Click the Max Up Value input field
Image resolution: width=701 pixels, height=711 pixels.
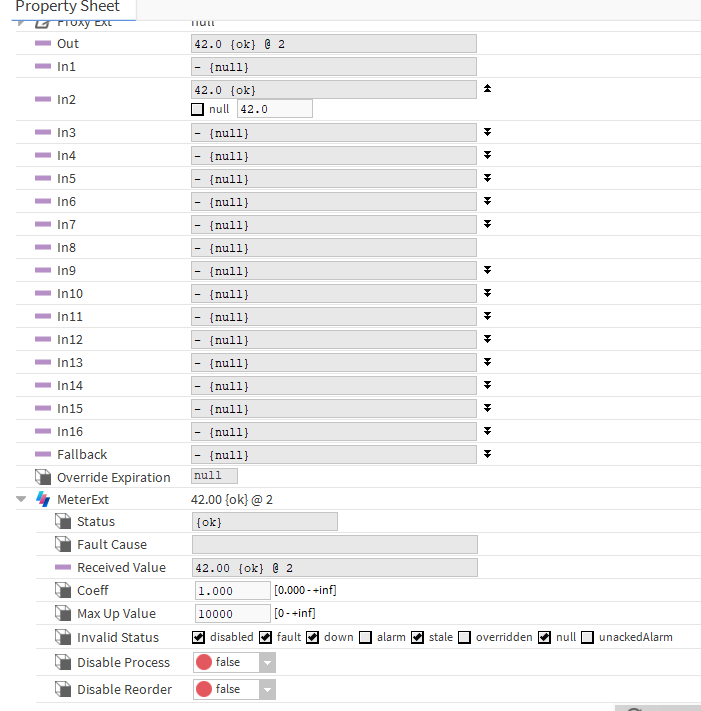point(232,614)
